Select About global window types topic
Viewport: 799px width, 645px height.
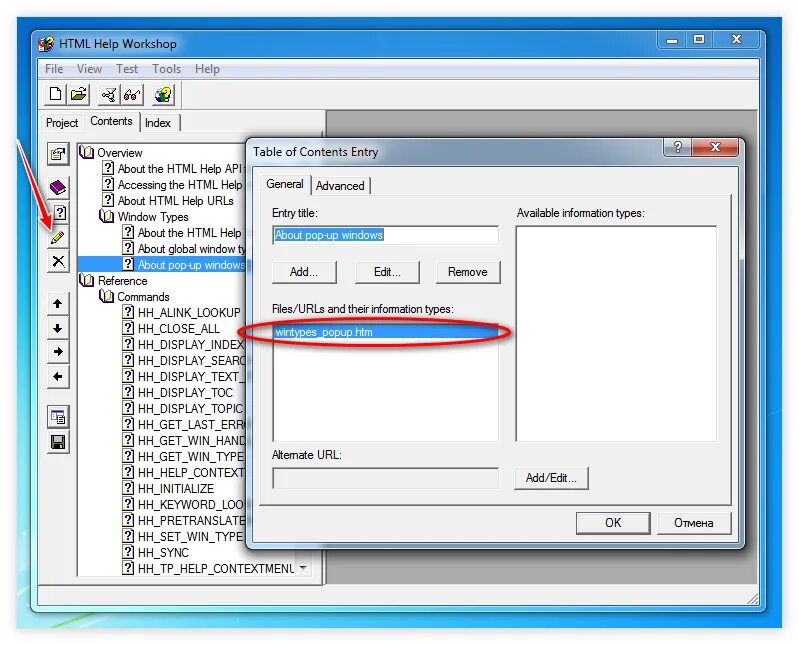click(x=191, y=249)
